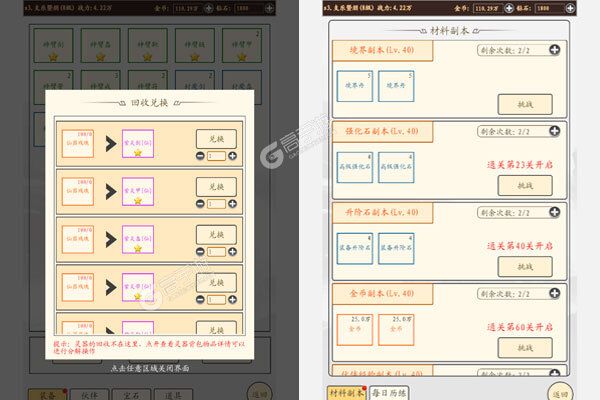Add diamonds via plus icon in left dimmed header
Screen dimensions: 600x400
point(269,8)
